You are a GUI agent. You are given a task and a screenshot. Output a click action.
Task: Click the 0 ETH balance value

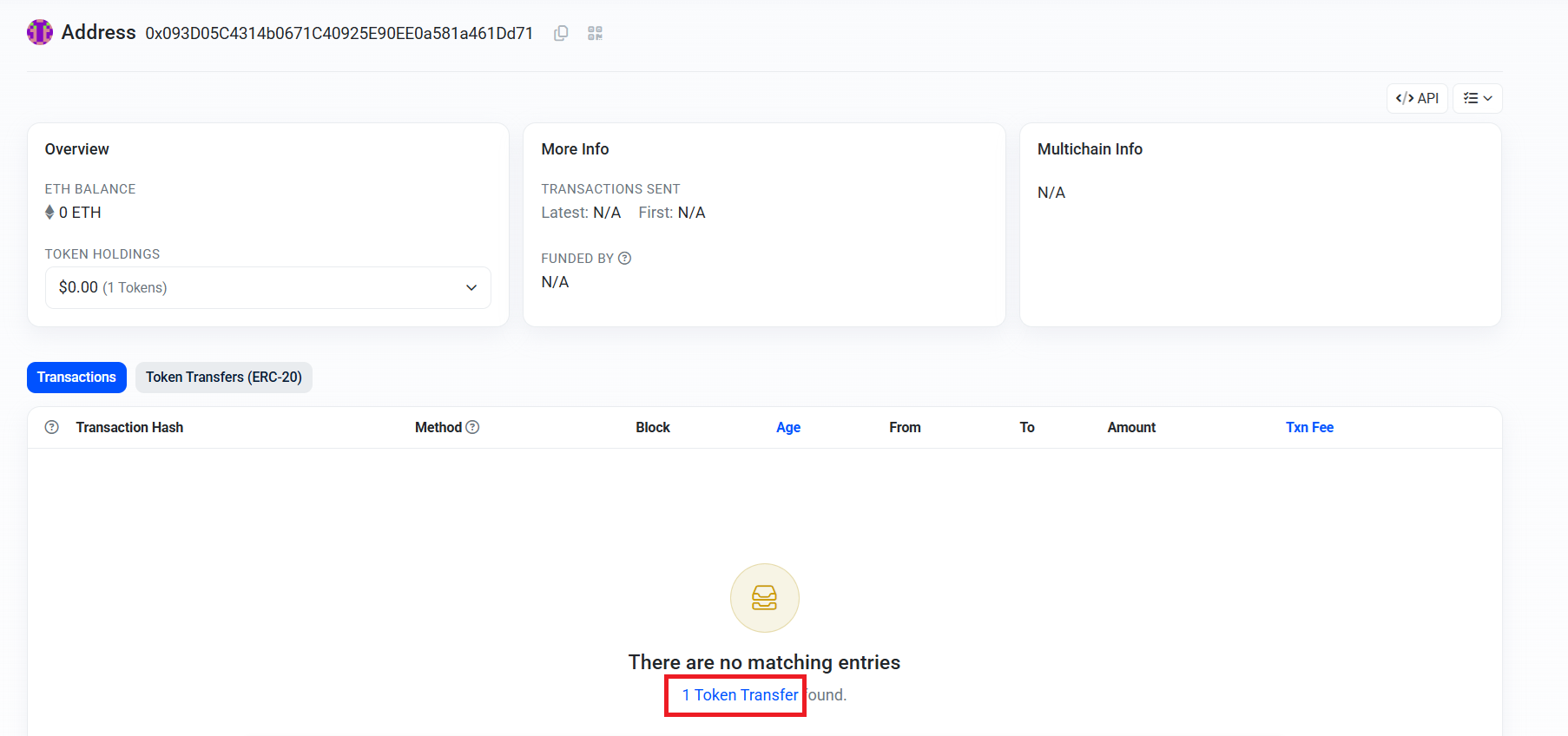[x=80, y=213]
